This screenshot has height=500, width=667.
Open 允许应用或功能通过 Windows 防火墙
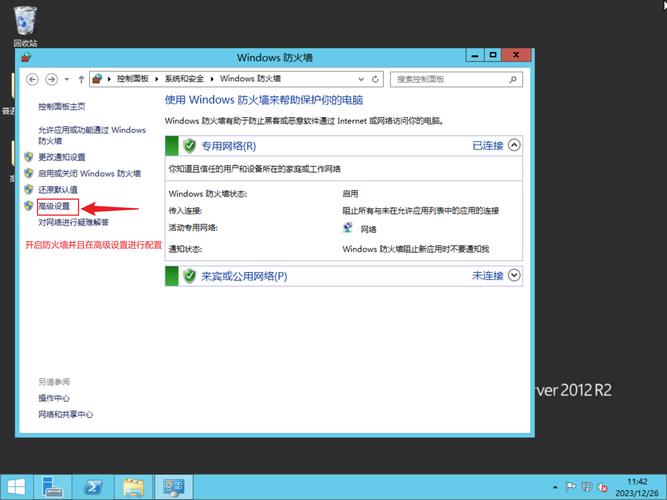(92, 135)
